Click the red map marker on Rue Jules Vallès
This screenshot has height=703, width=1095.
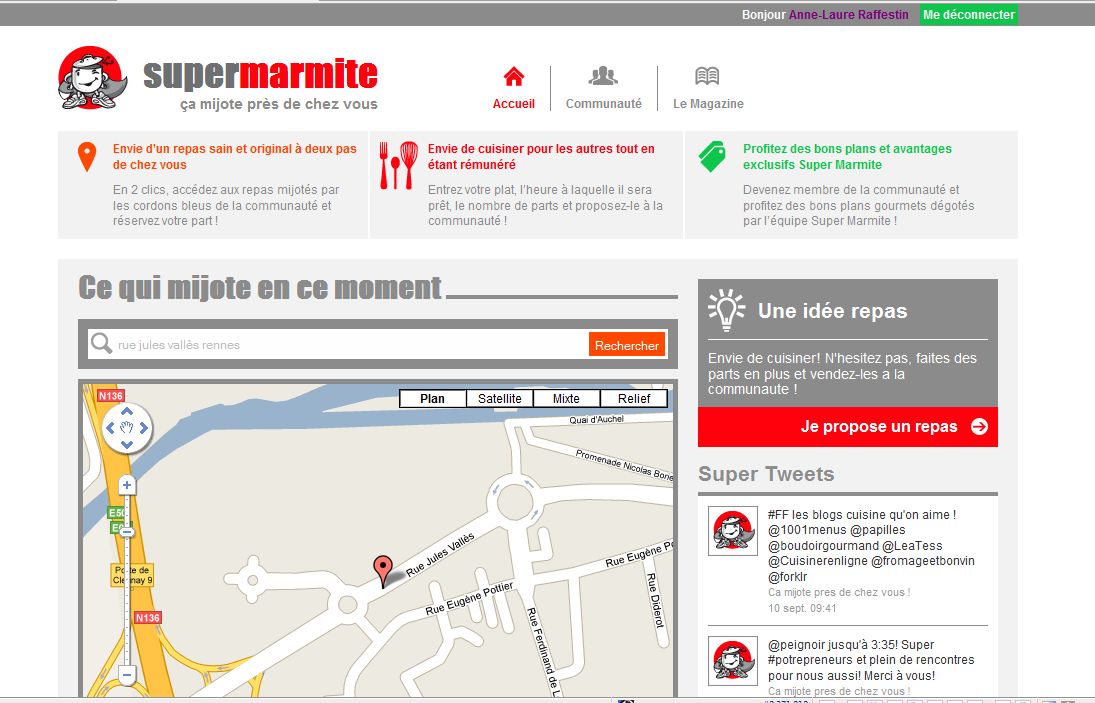point(383,571)
